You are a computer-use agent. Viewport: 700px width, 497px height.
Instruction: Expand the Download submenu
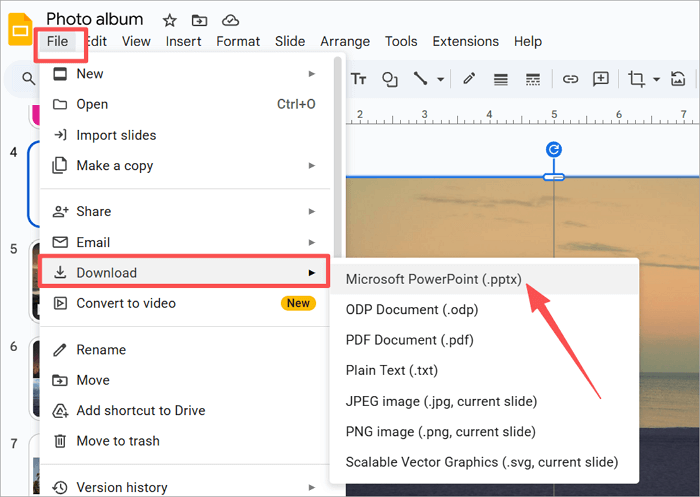(185, 272)
